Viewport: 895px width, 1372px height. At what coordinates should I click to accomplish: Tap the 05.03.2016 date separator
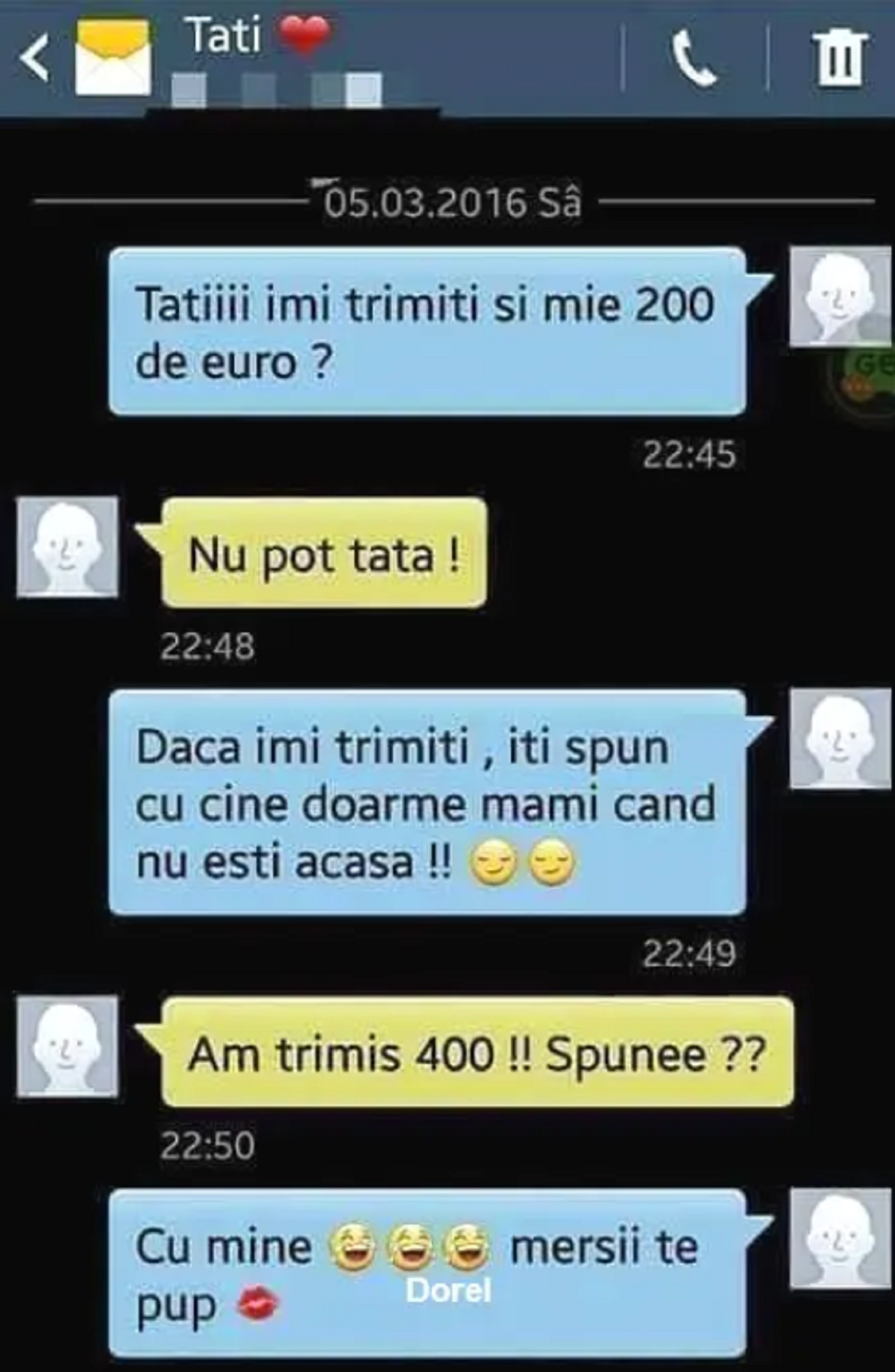[x=452, y=202]
